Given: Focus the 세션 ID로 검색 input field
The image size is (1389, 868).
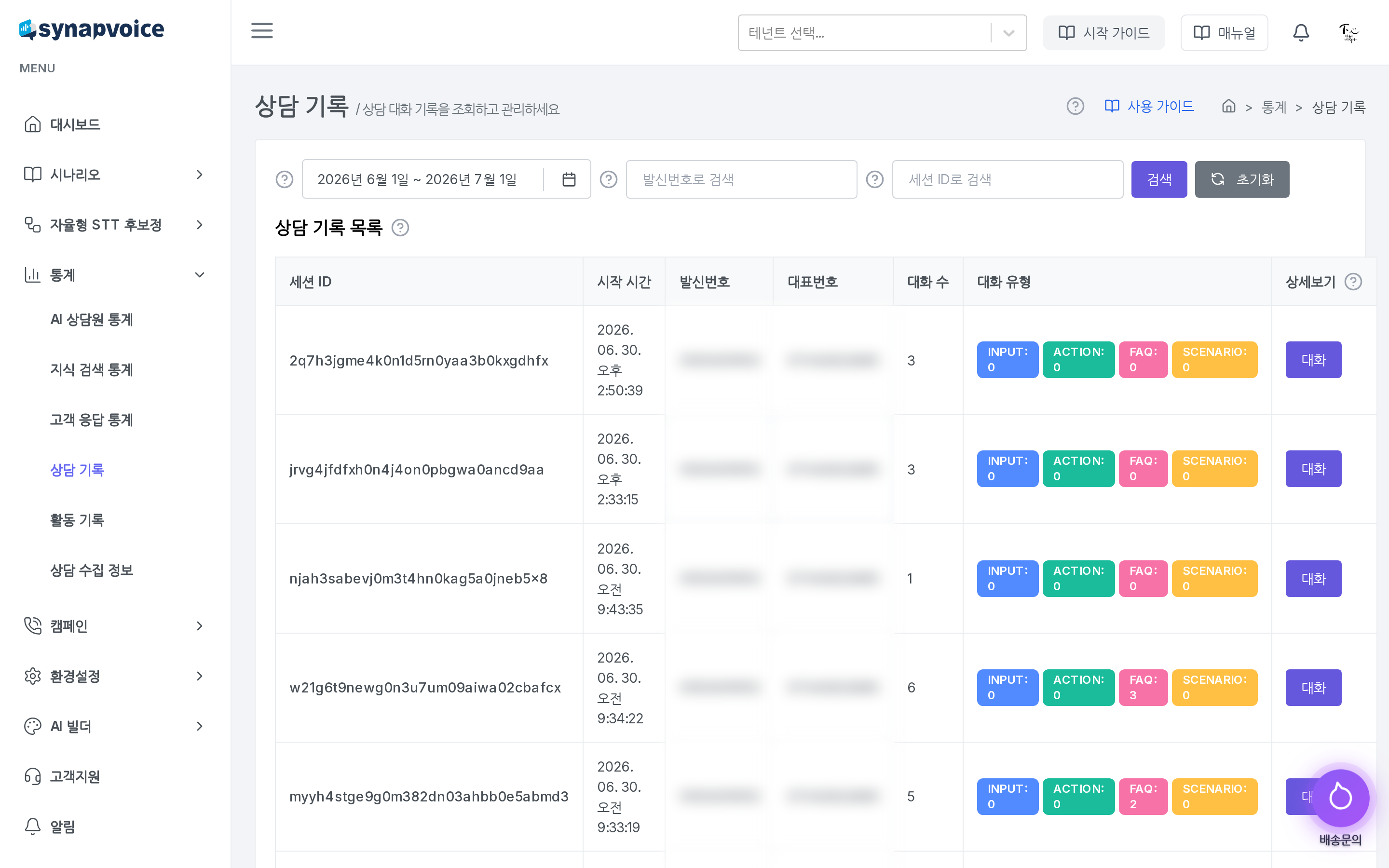Looking at the screenshot, I should (1008, 180).
